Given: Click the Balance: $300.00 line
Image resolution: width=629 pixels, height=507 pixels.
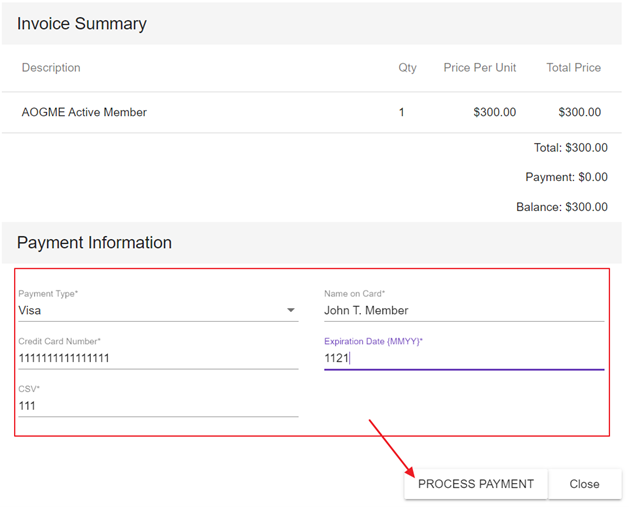Looking at the screenshot, I should tap(562, 207).
